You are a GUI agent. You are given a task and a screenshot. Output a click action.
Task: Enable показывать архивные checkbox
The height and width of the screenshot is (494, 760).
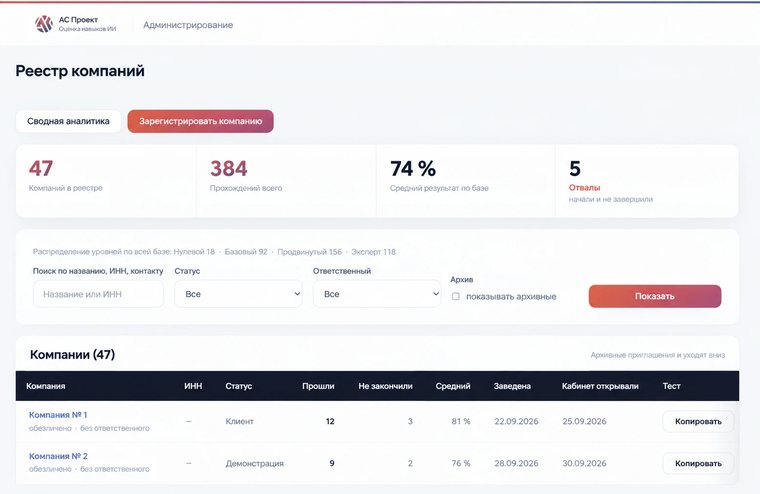click(456, 296)
